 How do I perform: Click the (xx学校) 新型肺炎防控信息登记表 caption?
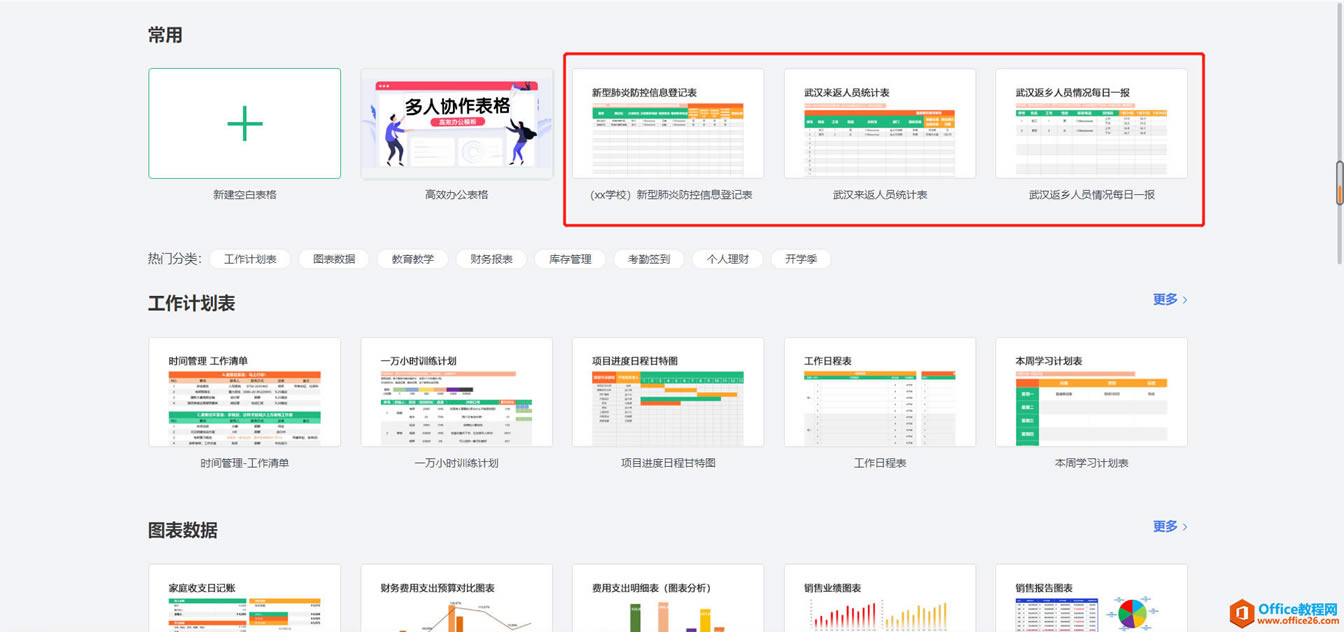pyautogui.click(x=671, y=195)
